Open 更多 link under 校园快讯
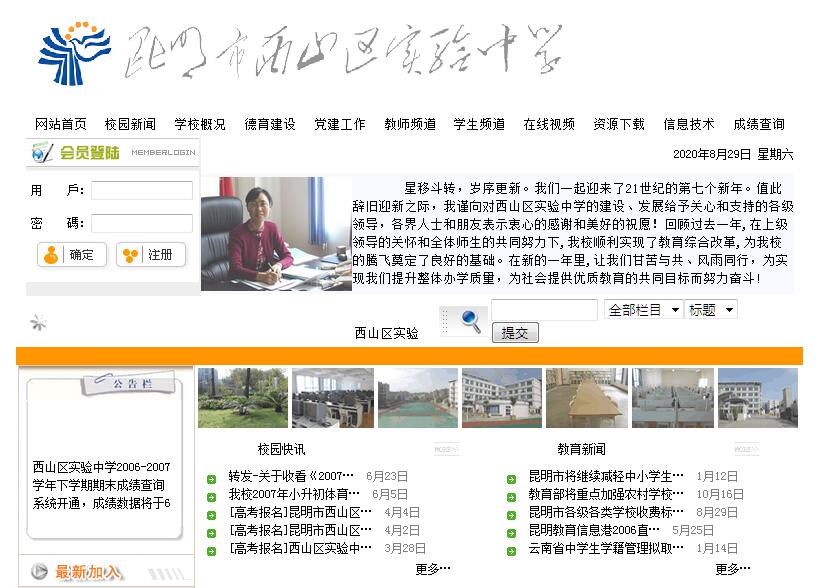The height and width of the screenshot is (588, 827). tap(432, 569)
